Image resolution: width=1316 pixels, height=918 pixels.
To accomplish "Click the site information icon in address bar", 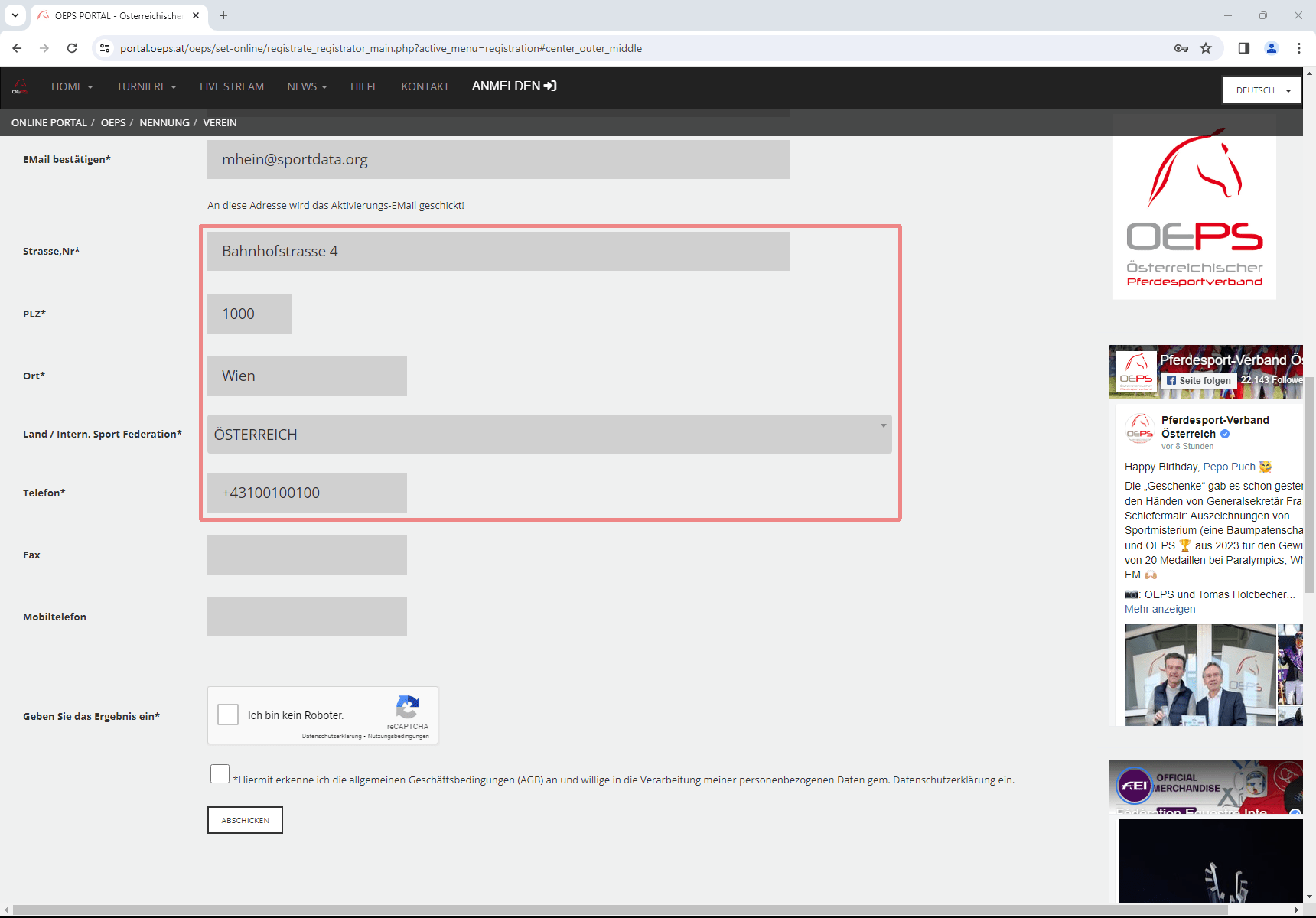I will [x=105, y=48].
